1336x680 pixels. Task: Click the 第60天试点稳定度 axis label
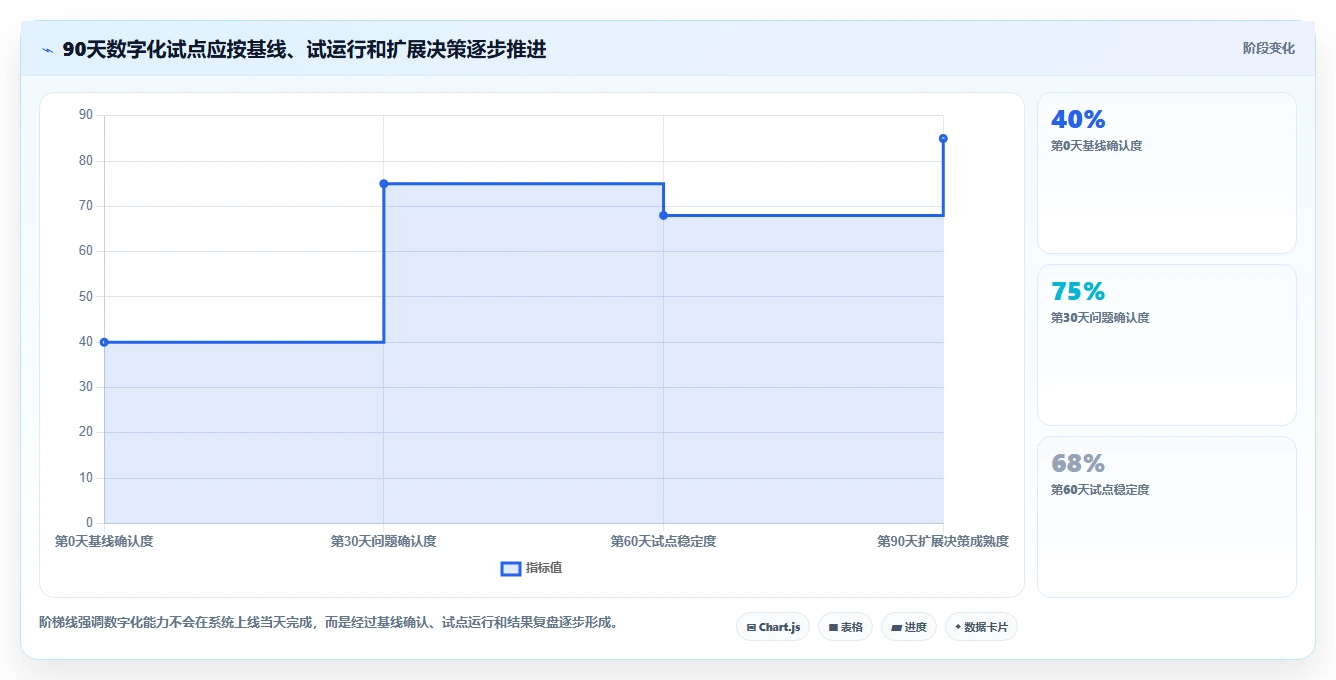(x=663, y=541)
